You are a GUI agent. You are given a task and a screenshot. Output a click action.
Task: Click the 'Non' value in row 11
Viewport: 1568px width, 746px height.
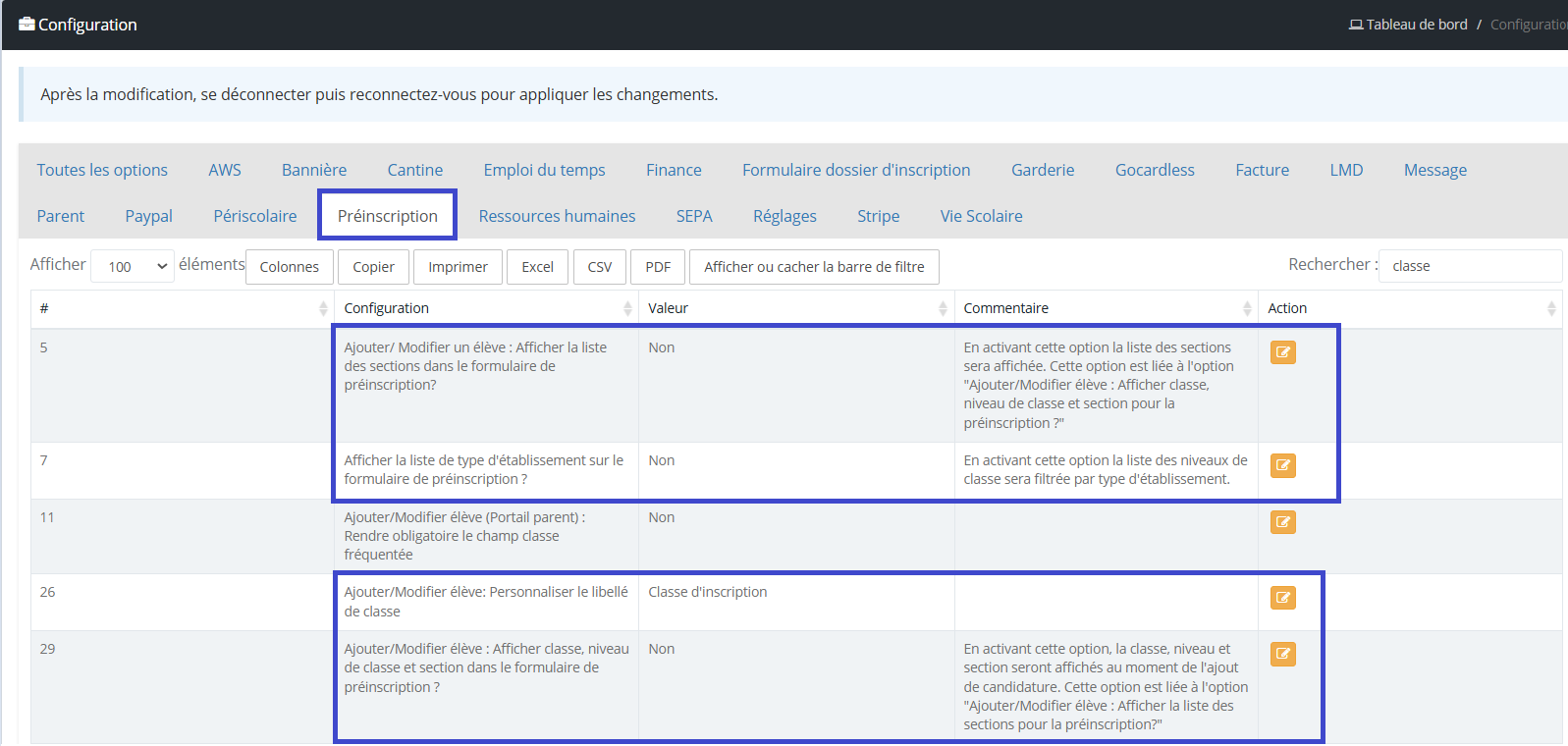coord(662,517)
